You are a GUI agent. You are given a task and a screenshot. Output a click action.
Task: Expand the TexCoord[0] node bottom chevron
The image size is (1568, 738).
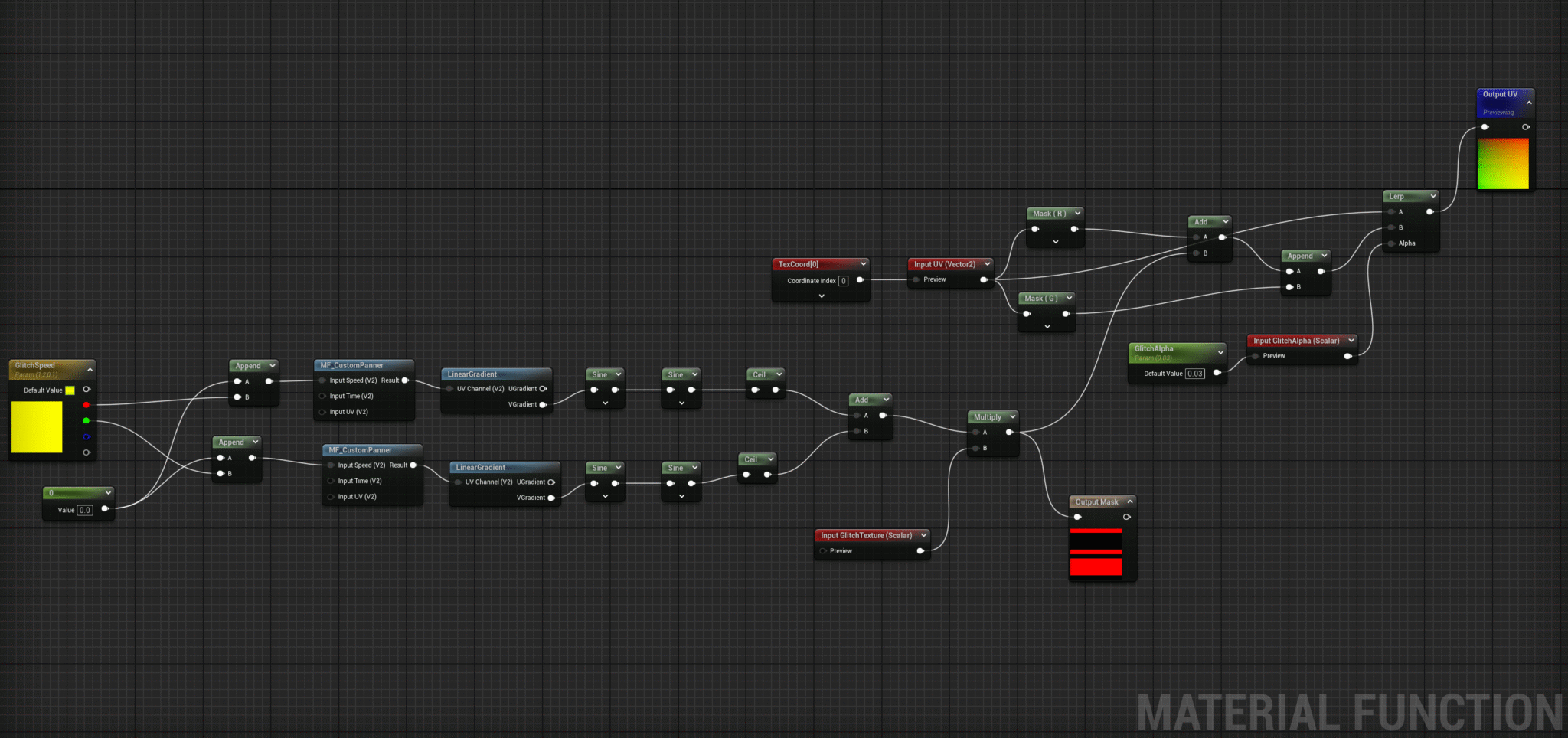(822, 296)
